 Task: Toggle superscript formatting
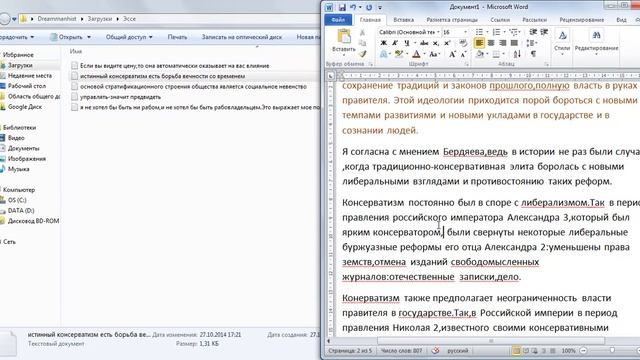click(447, 43)
